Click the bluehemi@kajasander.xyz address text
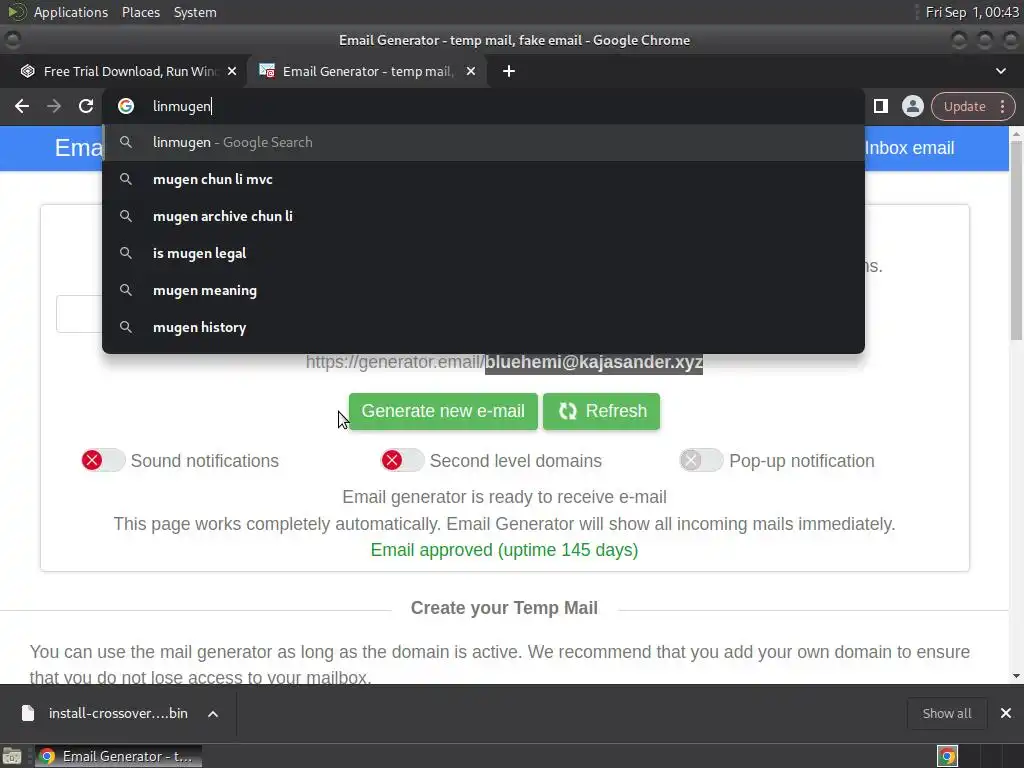 [x=594, y=362]
